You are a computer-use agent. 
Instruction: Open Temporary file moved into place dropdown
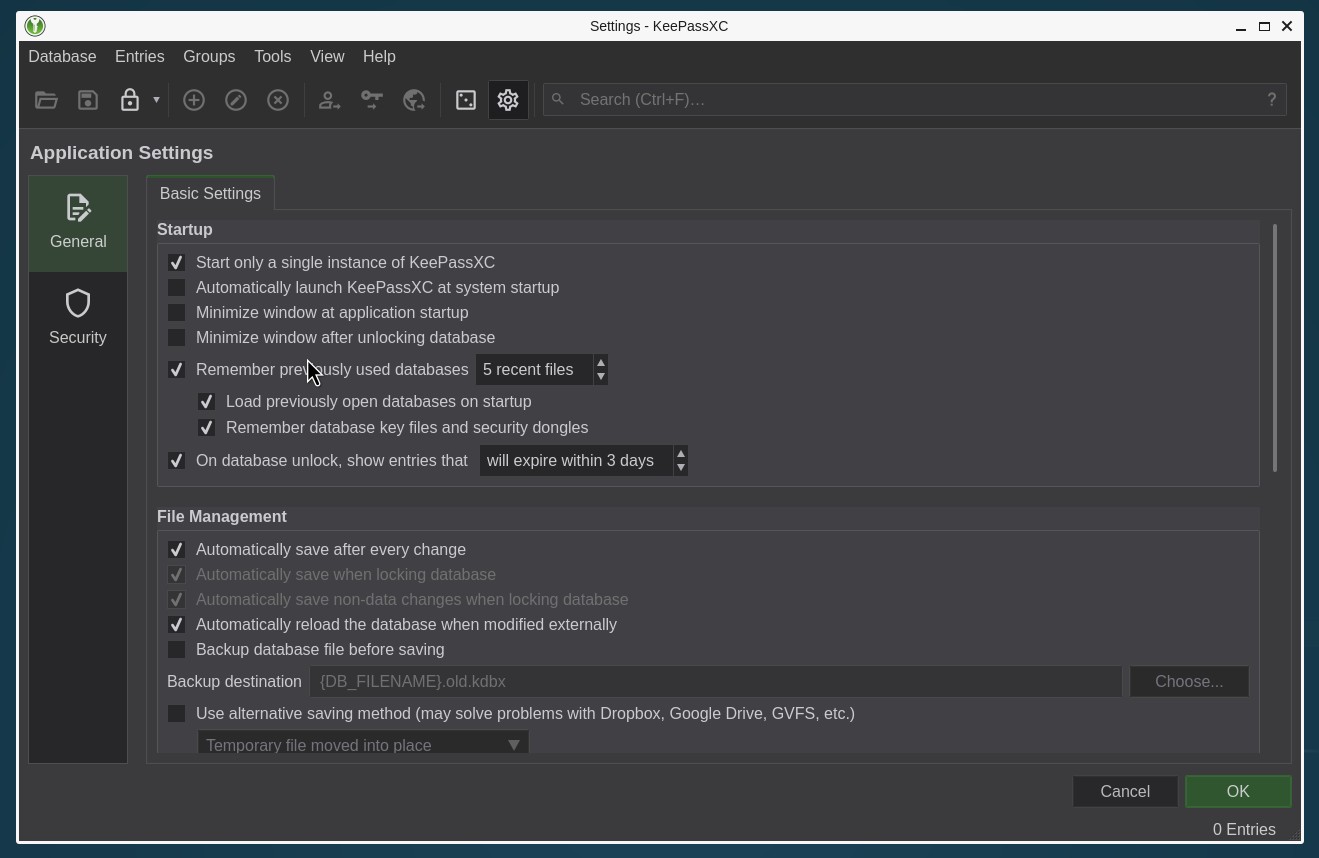363,744
